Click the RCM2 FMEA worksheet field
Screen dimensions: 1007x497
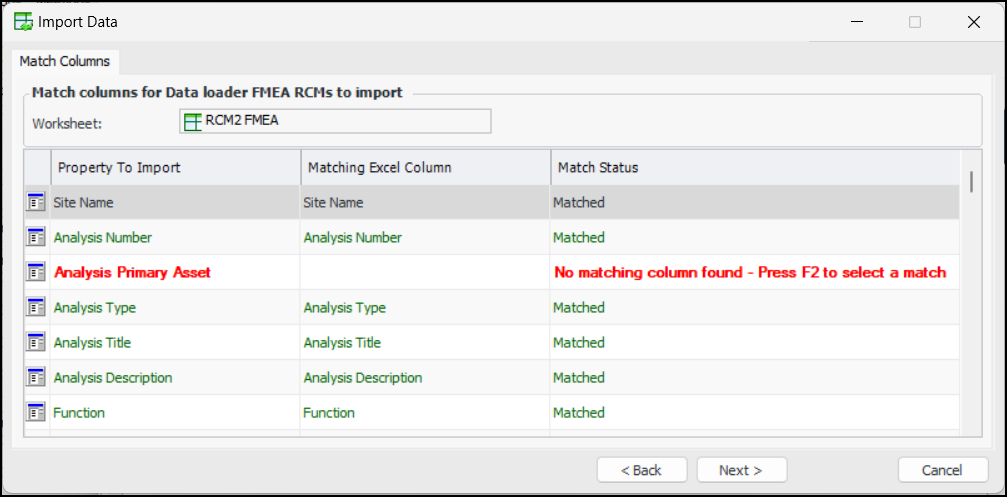[335, 122]
